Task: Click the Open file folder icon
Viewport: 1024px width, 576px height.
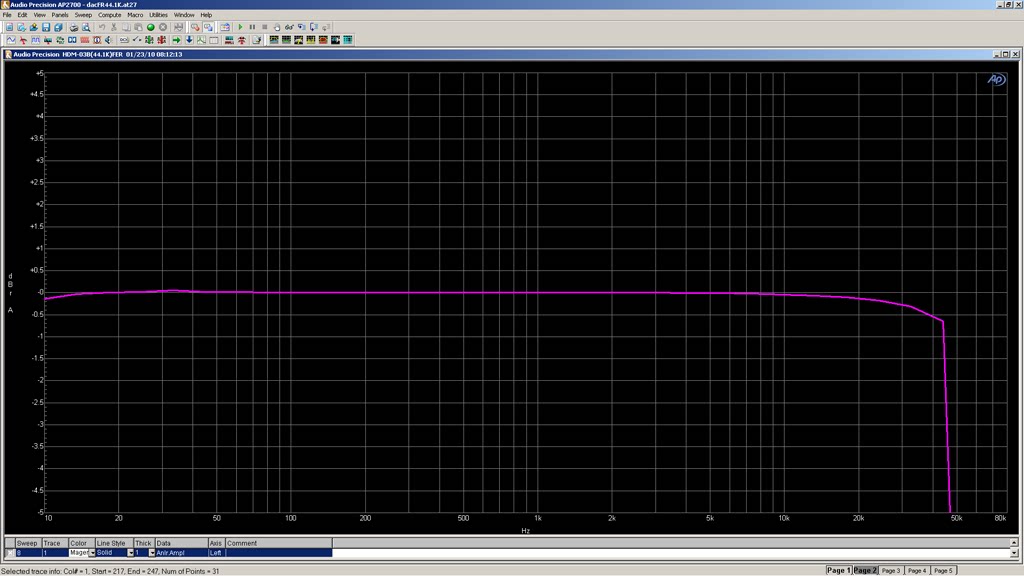Action: tap(34, 27)
